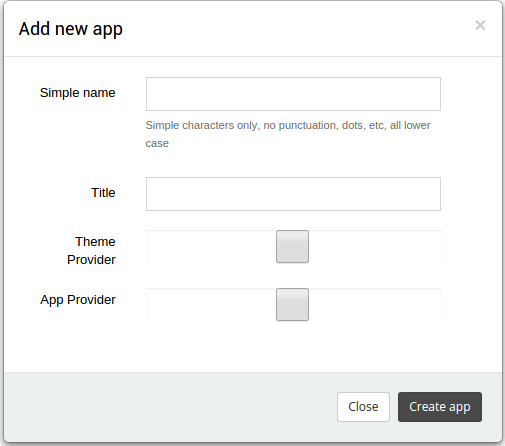
Task: Focus the Simple name text field
Action: (x=293, y=94)
